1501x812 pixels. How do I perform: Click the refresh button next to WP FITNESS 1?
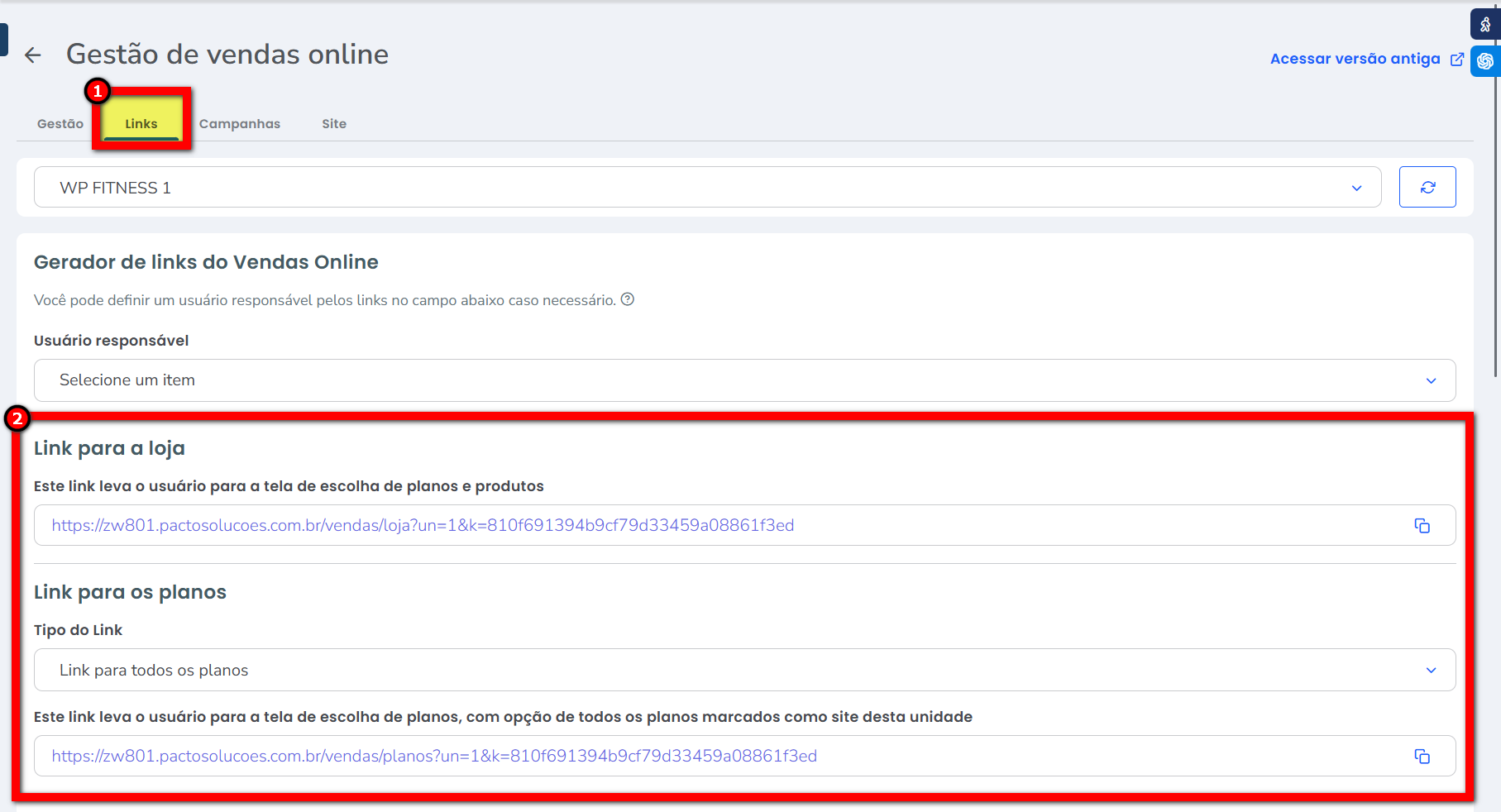(1427, 188)
